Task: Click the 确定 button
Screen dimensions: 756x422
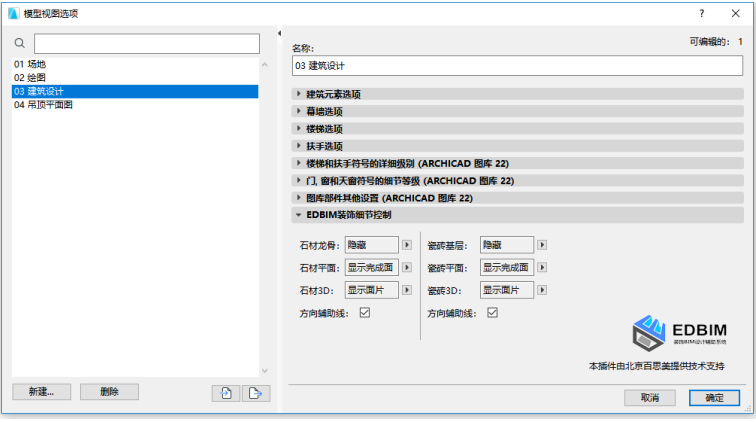Action: (714, 397)
